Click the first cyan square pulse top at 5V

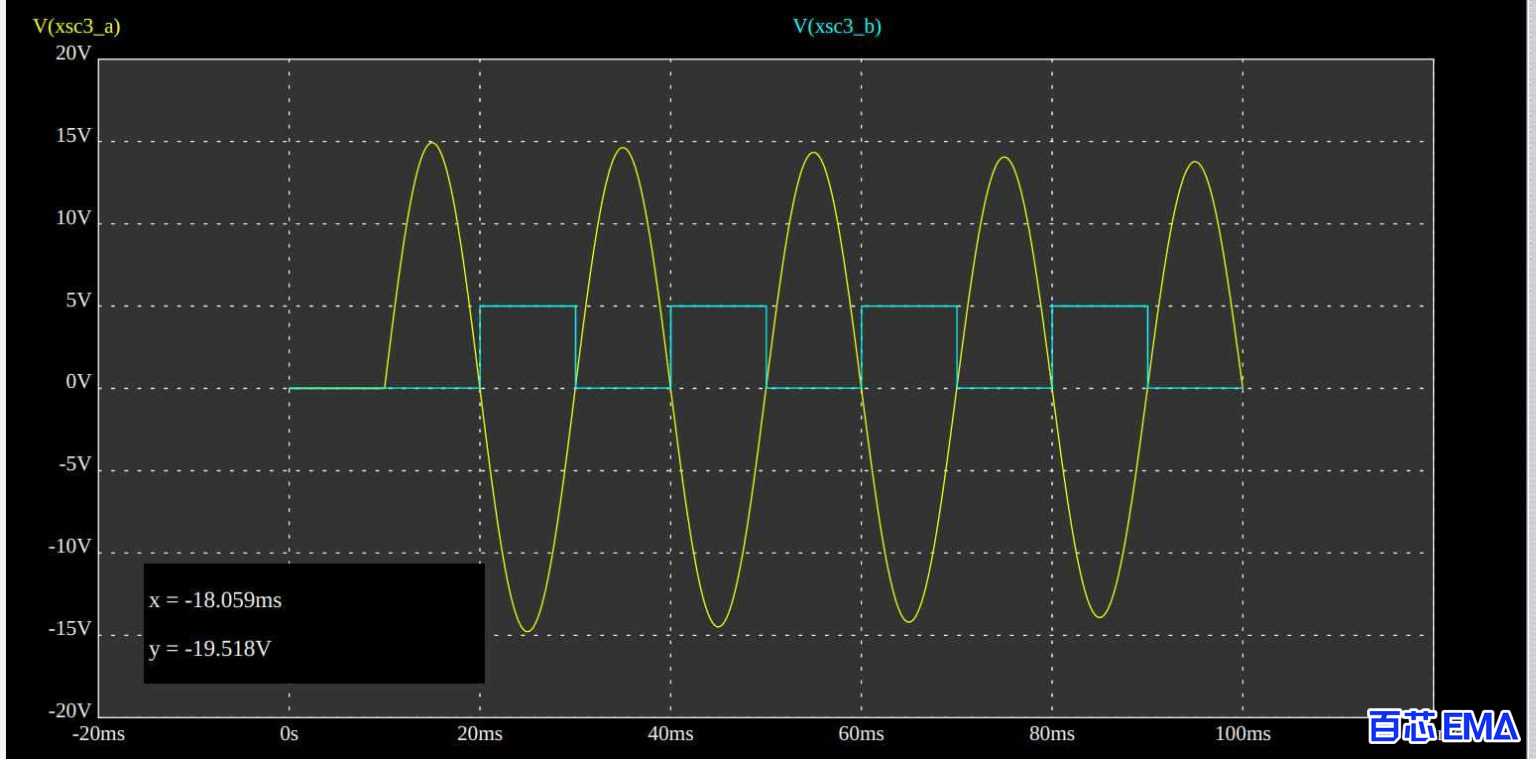[528, 306]
